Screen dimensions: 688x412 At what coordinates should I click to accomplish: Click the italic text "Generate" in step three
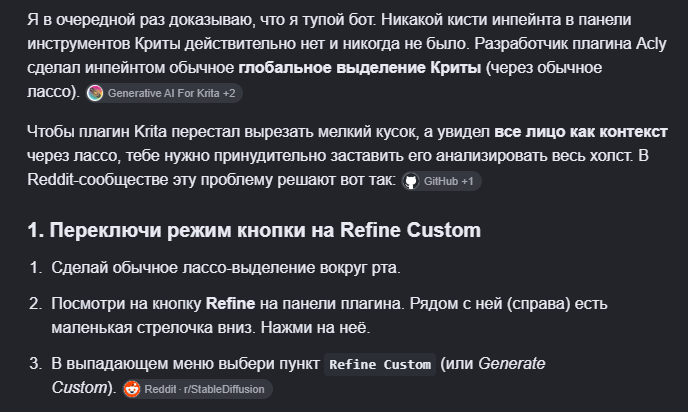point(512,364)
